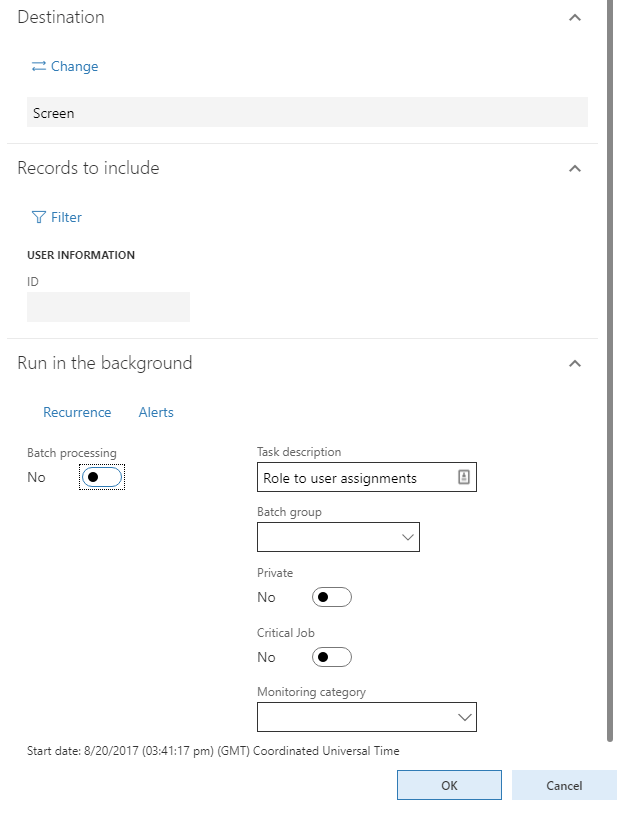Click the vertical scrollbar on the right

click(610, 371)
